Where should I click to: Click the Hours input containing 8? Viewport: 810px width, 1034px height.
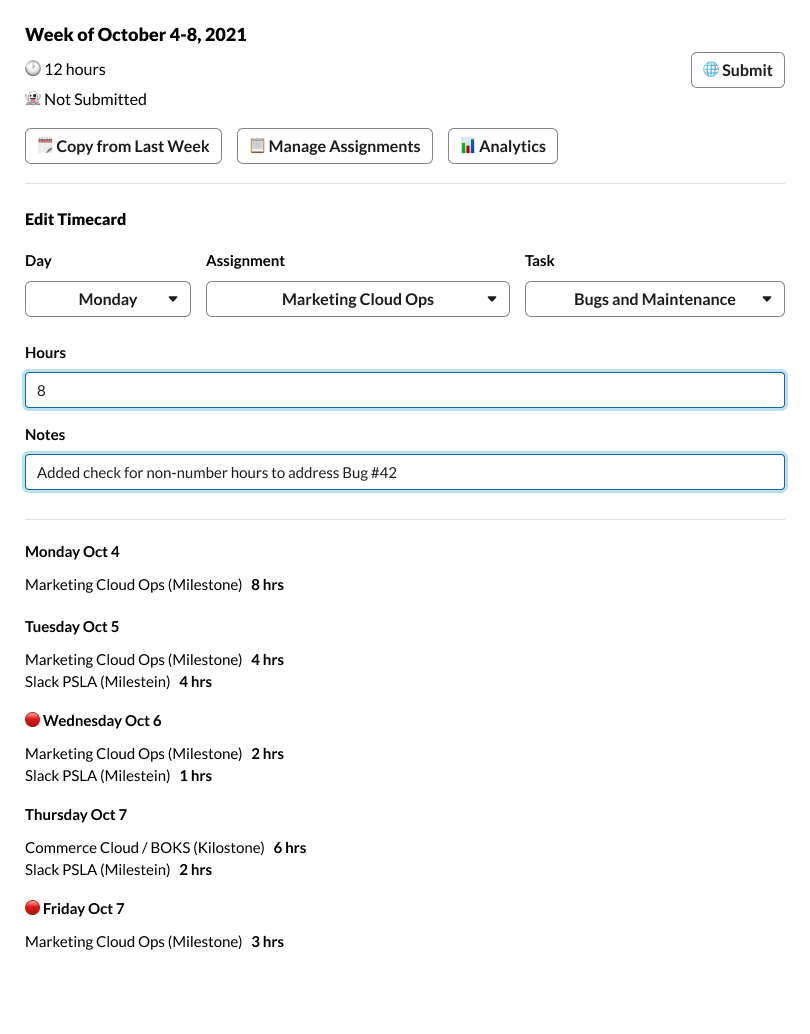(x=405, y=390)
